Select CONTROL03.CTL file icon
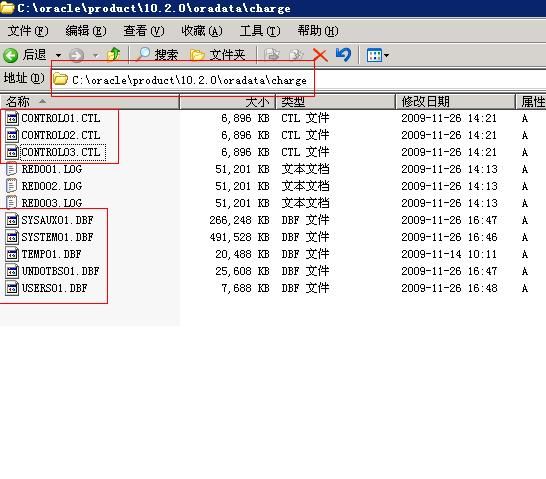The width and height of the screenshot is (546, 479). 12,152
